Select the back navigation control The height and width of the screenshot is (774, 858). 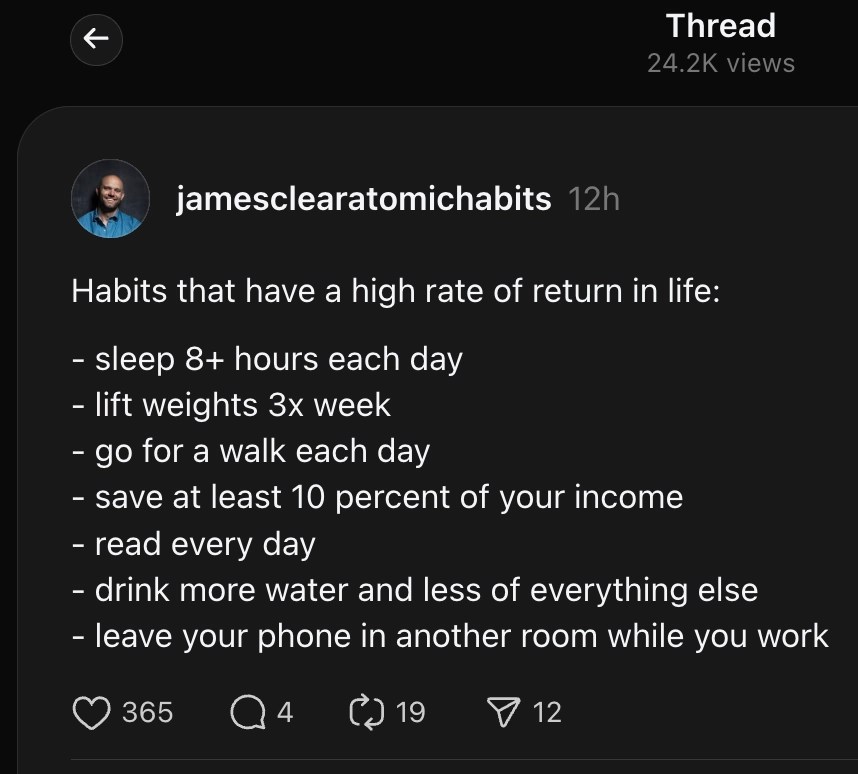coord(96,40)
